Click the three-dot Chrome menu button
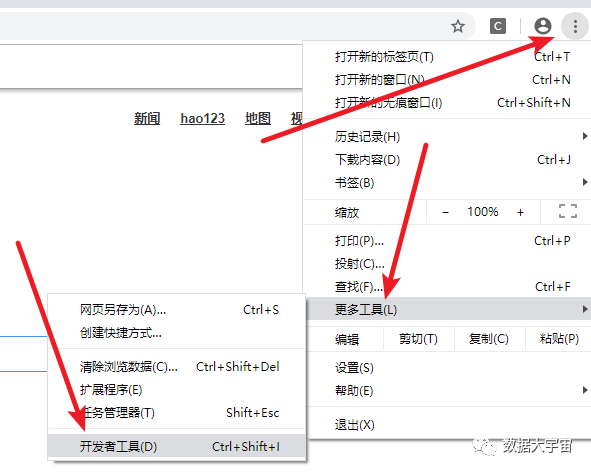 [575, 26]
